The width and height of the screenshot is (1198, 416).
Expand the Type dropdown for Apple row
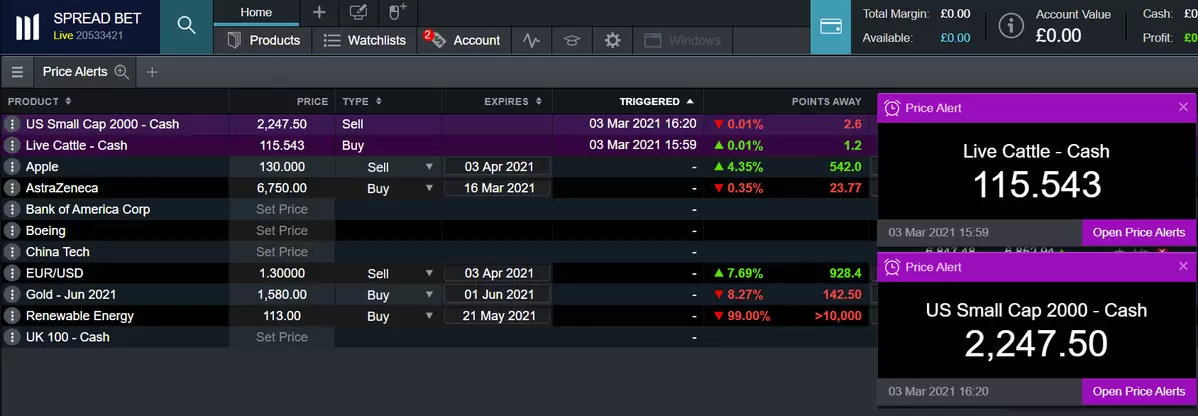pos(429,167)
